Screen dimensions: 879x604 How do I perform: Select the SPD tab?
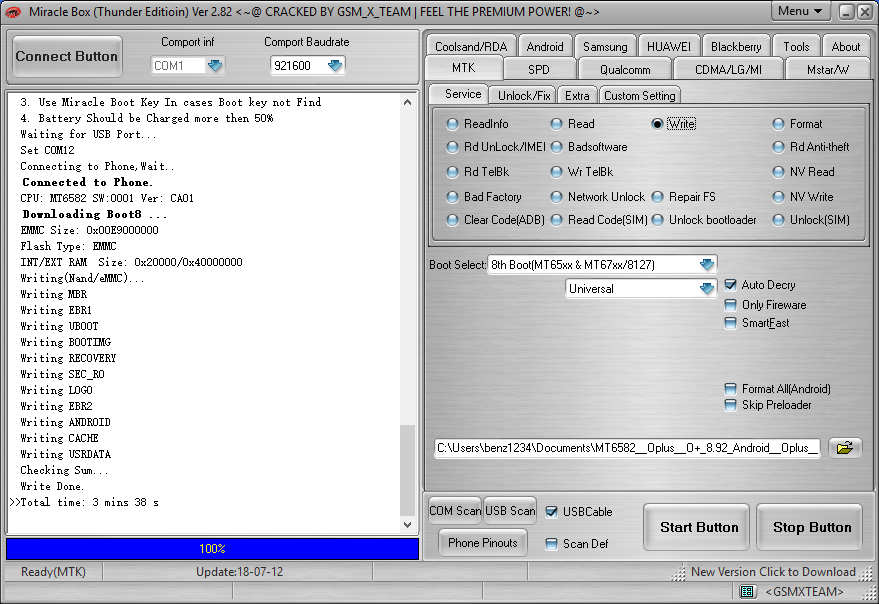click(539, 70)
